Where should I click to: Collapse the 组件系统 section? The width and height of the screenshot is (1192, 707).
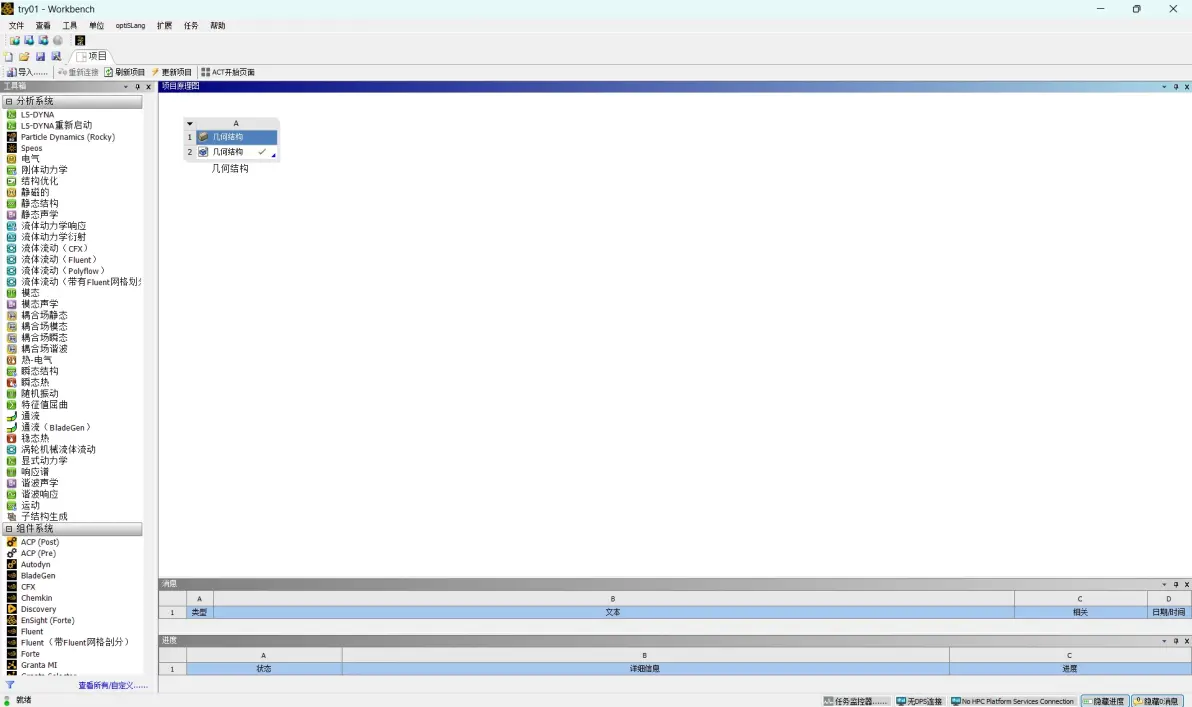point(9,528)
